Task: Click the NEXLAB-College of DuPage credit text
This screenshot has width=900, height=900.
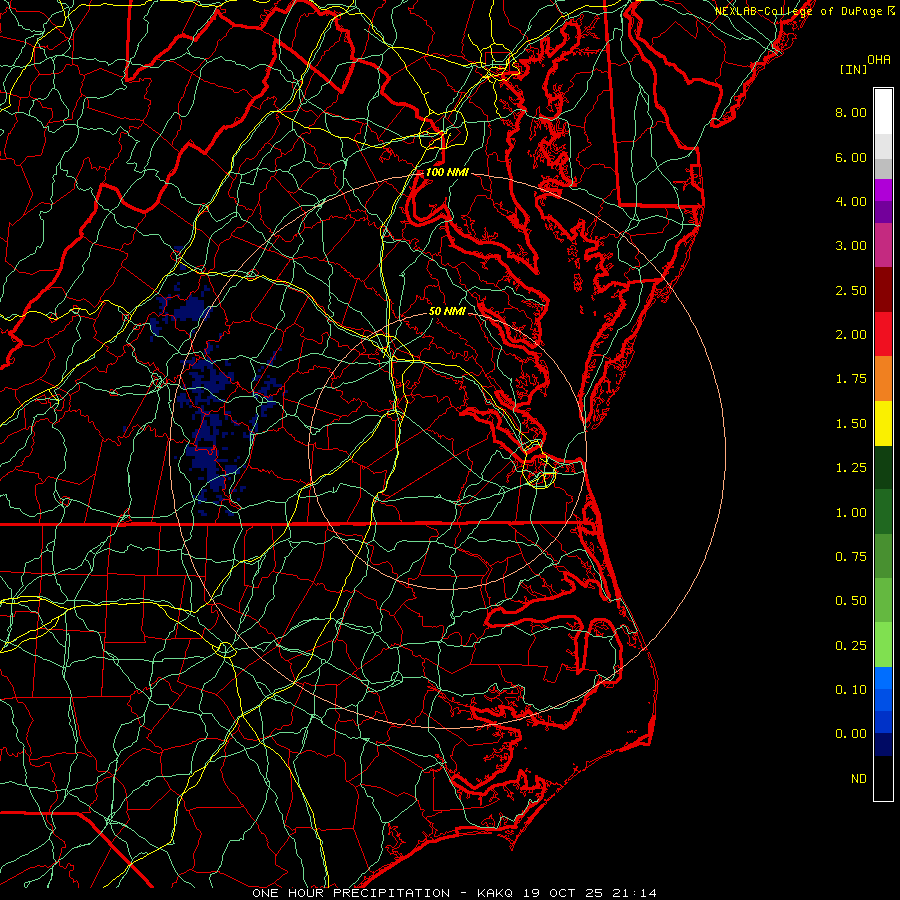Action: [804, 11]
